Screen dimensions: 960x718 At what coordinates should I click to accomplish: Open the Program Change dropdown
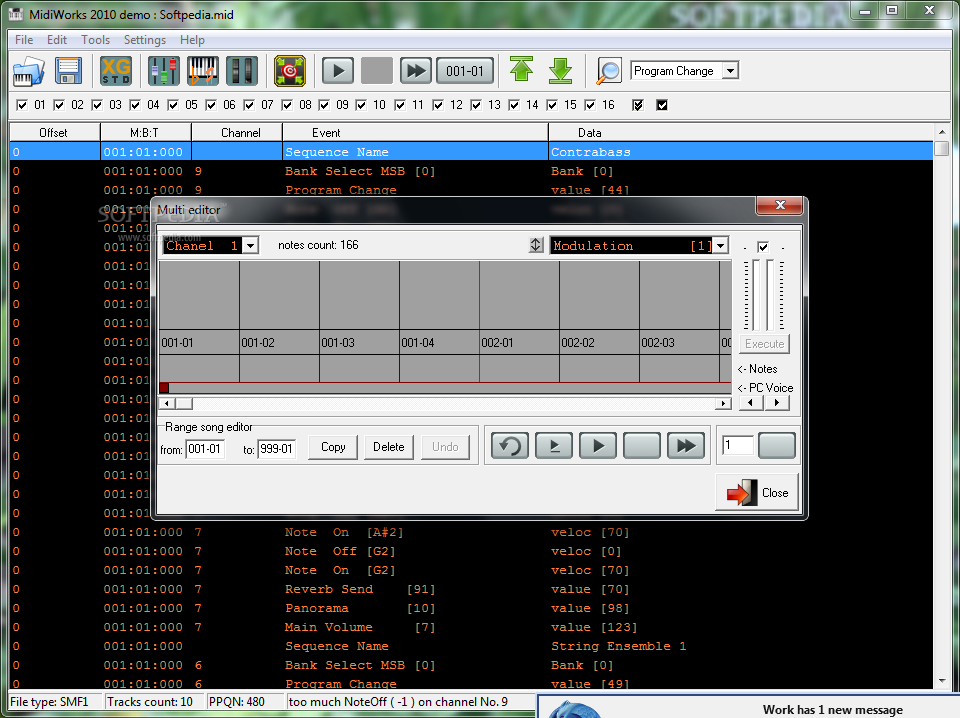[x=730, y=71]
